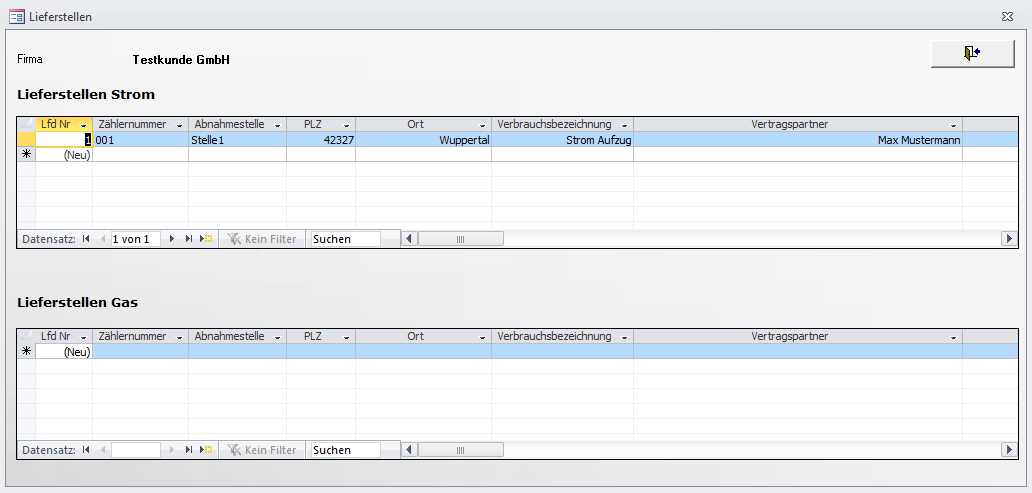Click Suchen search field in Gas navigator

(x=345, y=450)
